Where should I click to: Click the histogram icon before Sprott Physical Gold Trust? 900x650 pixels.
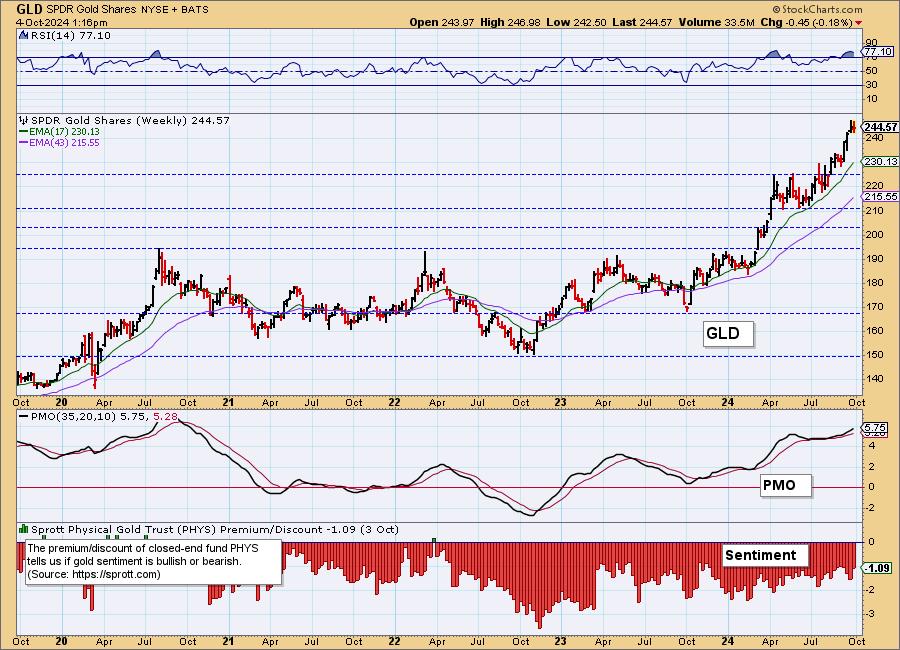(24, 529)
